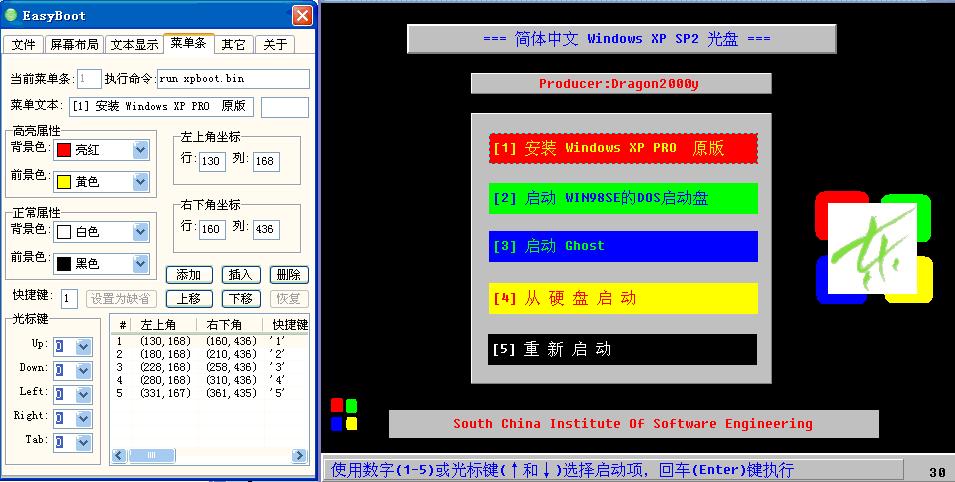Viewport: 955px width, 482px height.
Task: Select preview item [1] 安装 Windows XP PRO
Action: pos(623,148)
